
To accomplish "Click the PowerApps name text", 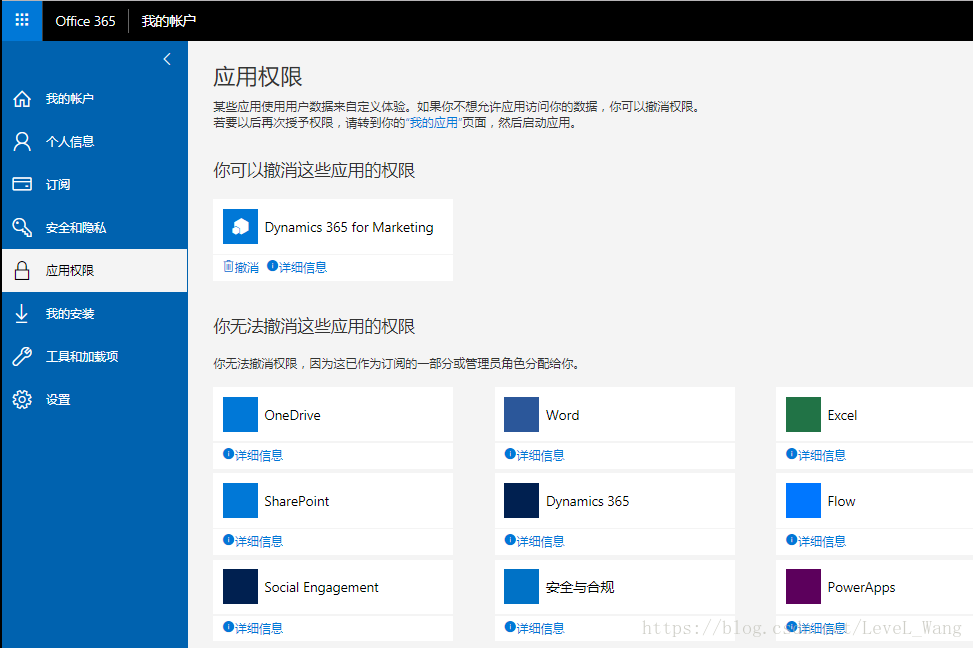I will 861,587.
